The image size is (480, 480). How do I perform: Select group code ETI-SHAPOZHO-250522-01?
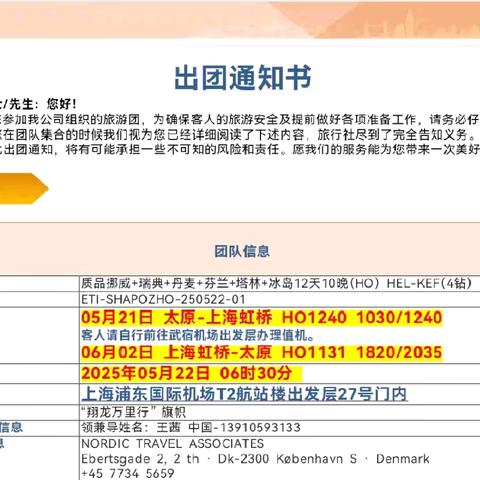pos(163,299)
